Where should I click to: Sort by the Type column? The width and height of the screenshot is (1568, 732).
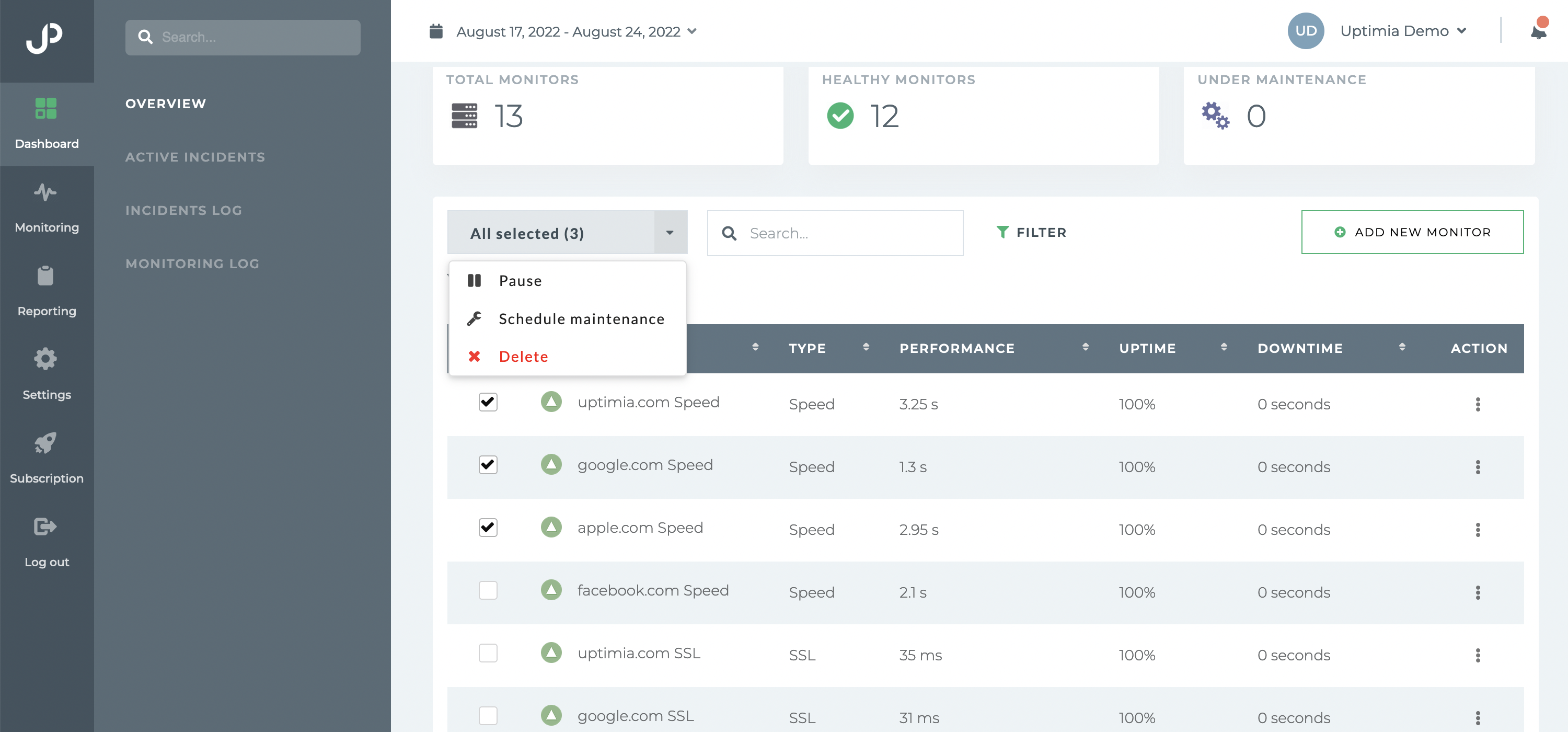(866, 348)
